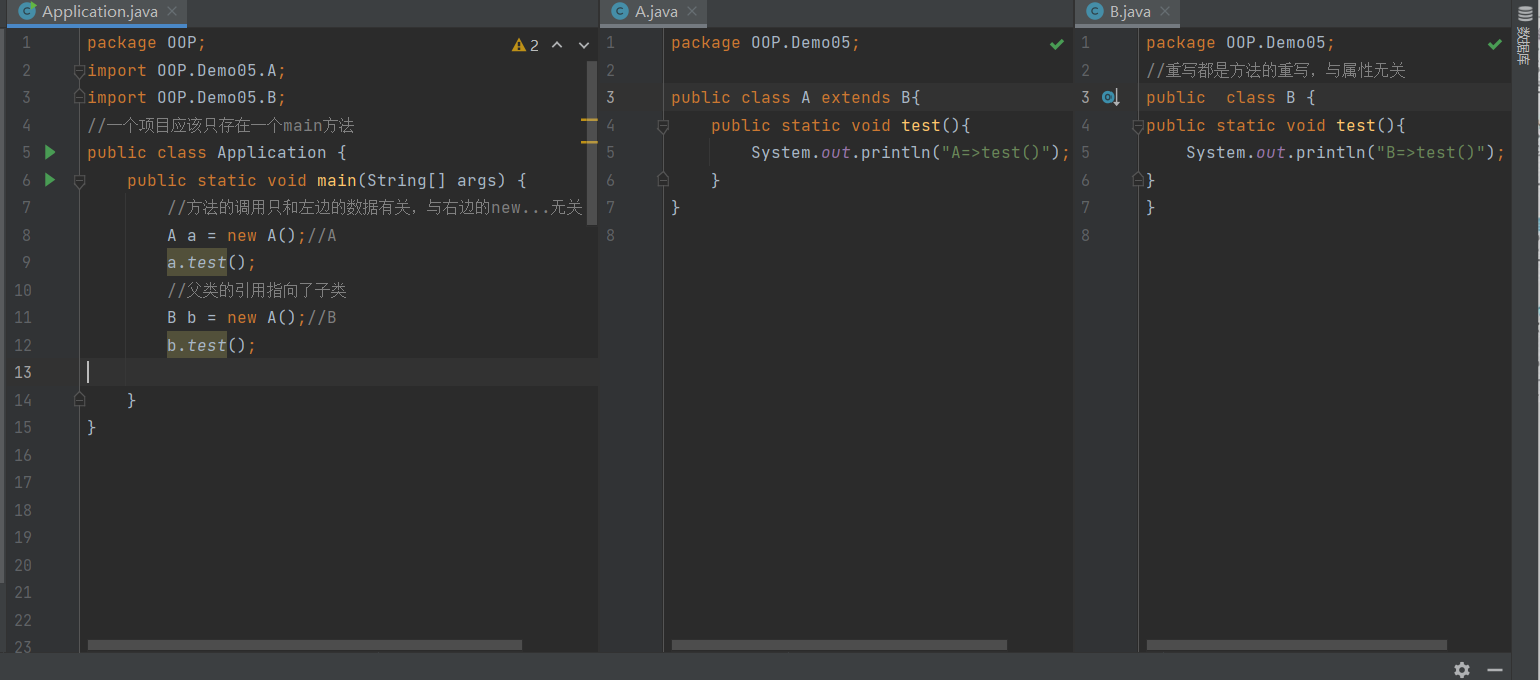This screenshot has width=1540, height=680.
Task: Click line number 13 in Application.java gutter
Action: pyautogui.click(x=23, y=372)
